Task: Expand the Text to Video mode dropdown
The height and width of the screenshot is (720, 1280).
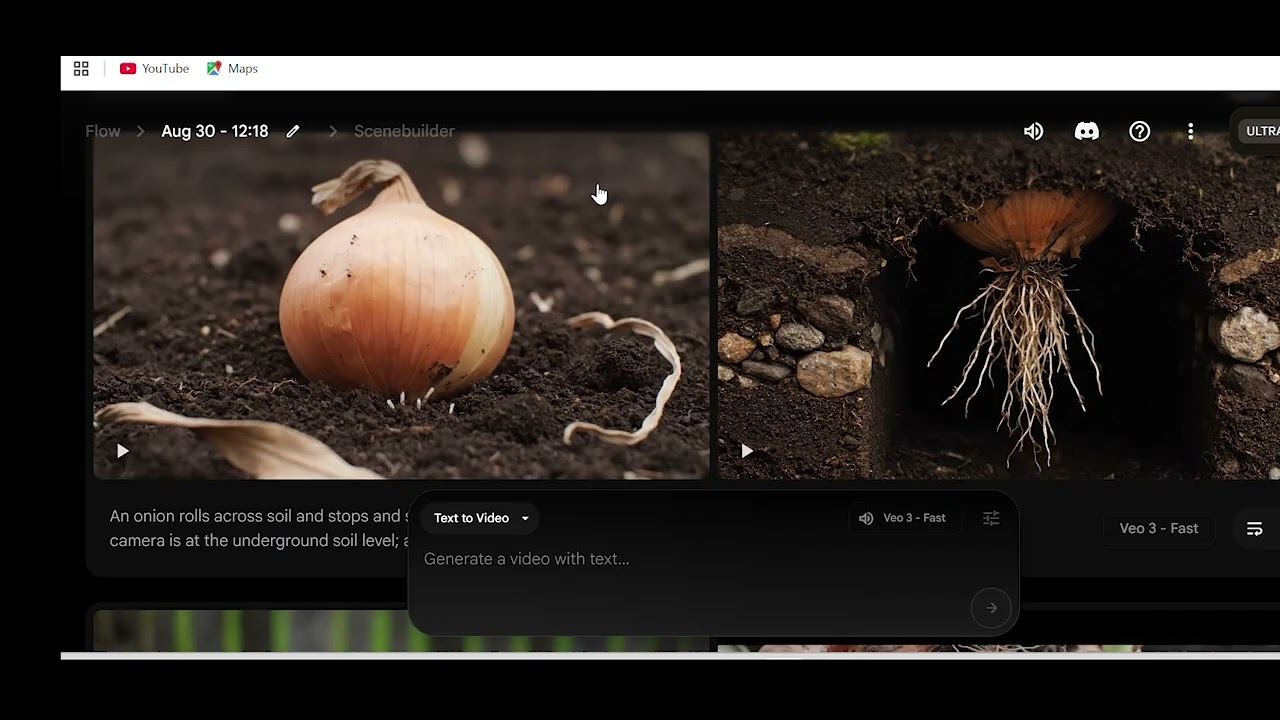Action: (481, 518)
